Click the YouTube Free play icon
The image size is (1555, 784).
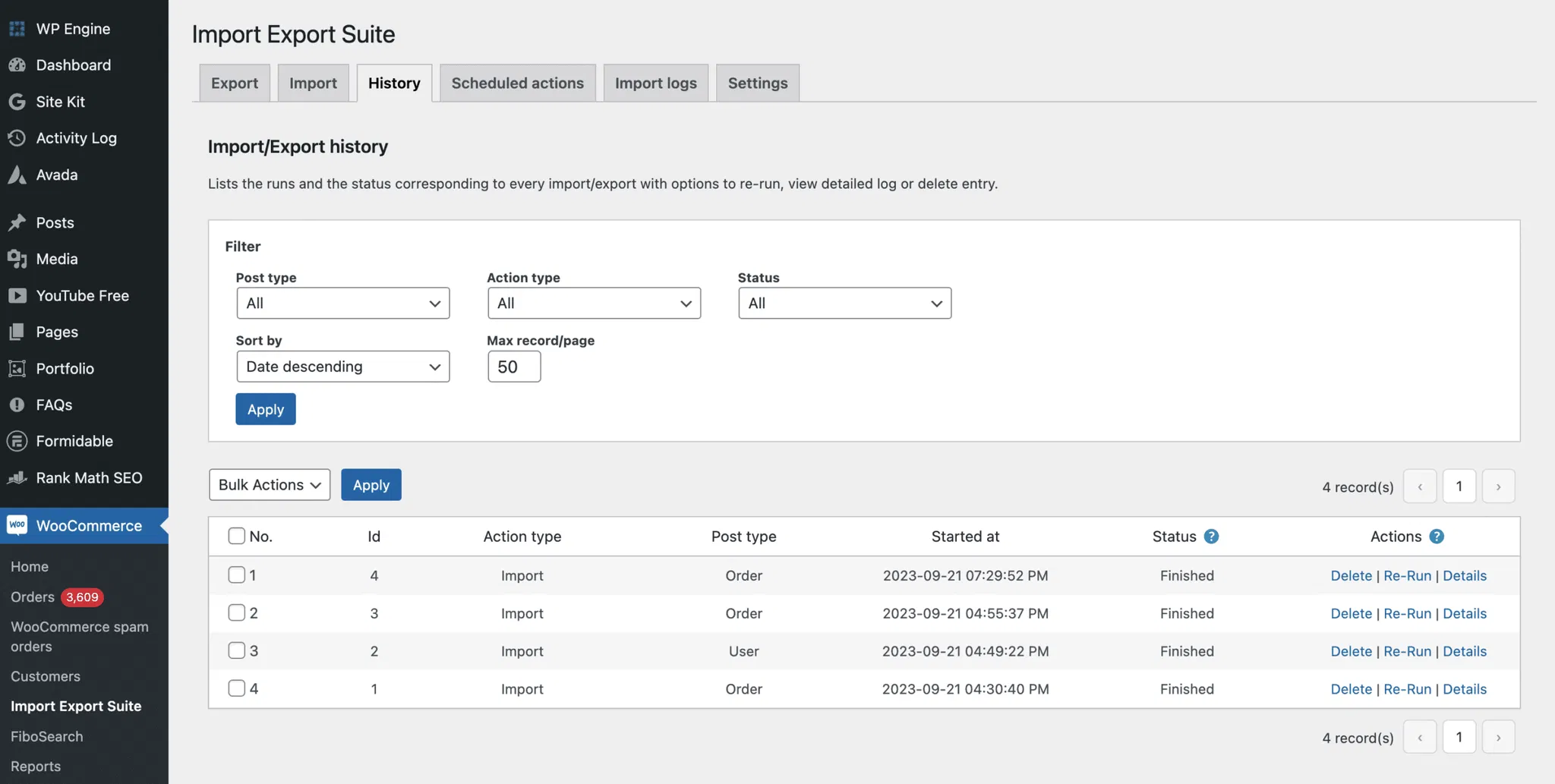coord(17,295)
